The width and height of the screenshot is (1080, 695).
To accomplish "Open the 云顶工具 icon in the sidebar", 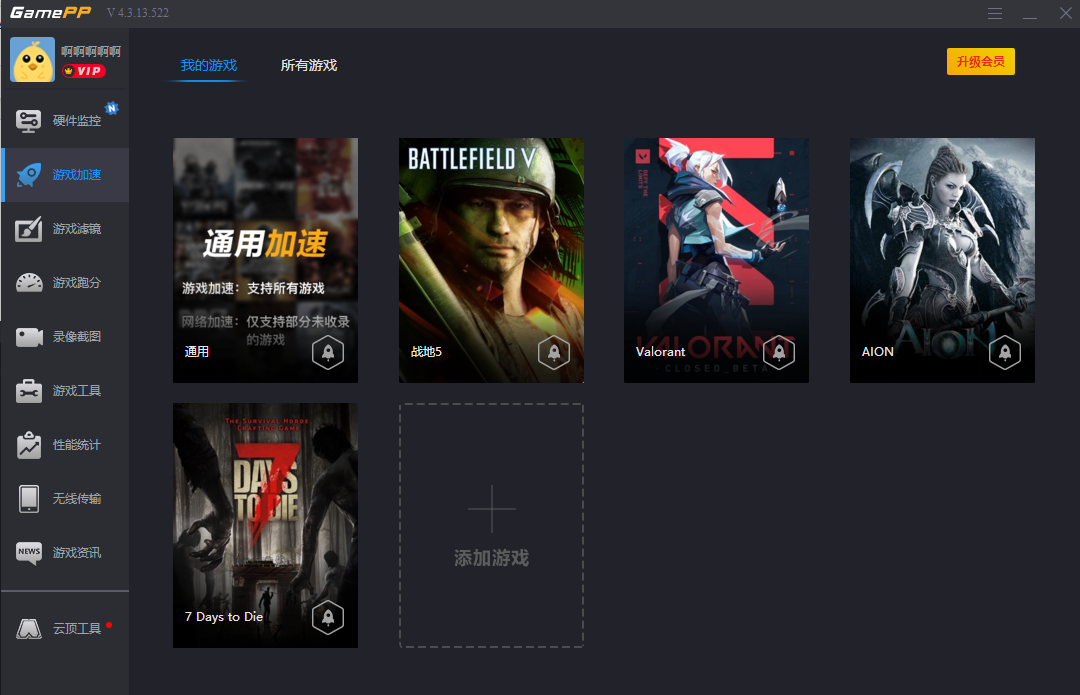I will pos(29,628).
